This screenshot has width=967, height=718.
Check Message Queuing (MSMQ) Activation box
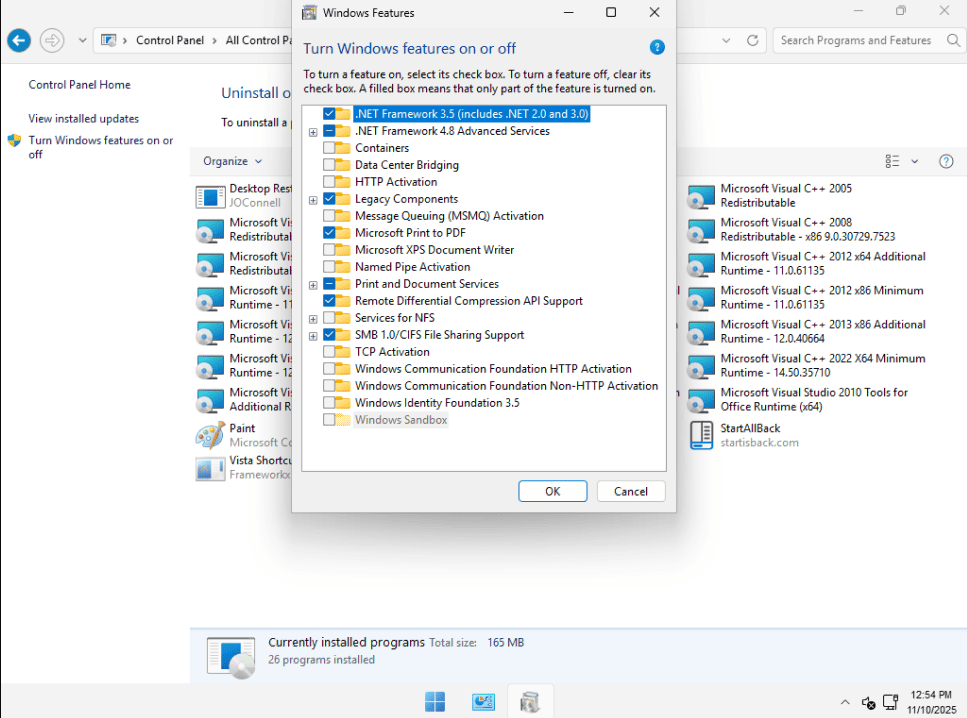pyautogui.click(x=329, y=215)
